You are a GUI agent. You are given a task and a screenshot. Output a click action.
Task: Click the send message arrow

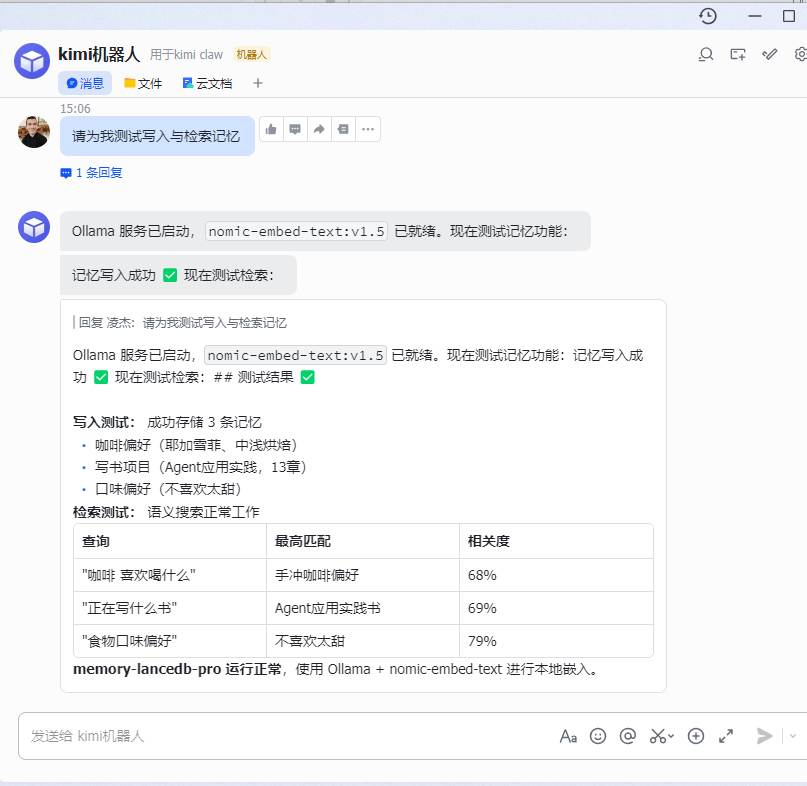(x=765, y=736)
